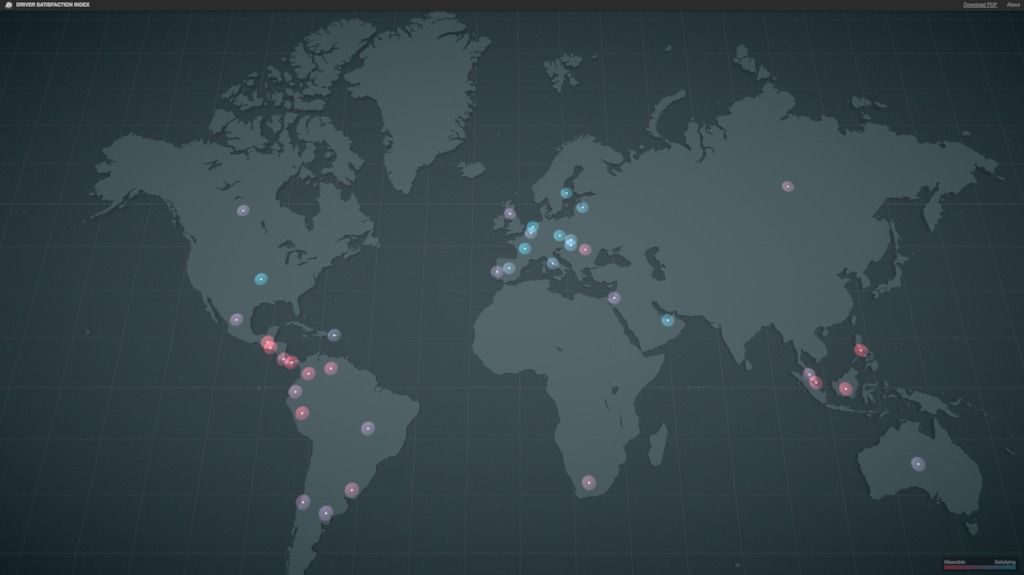Viewport: 1024px width, 575px height.
Task: Select the blue marker on the Arabian Peninsula
Action: point(667,321)
